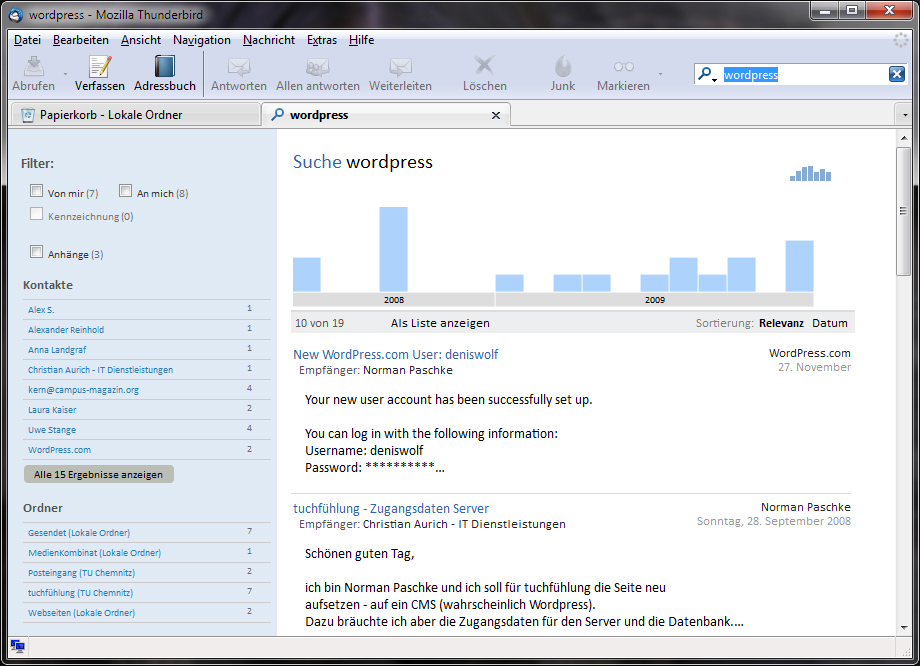Toggle the timeline histogram icon
Image resolution: width=920 pixels, height=666 pixels.
tap(810, 173)
